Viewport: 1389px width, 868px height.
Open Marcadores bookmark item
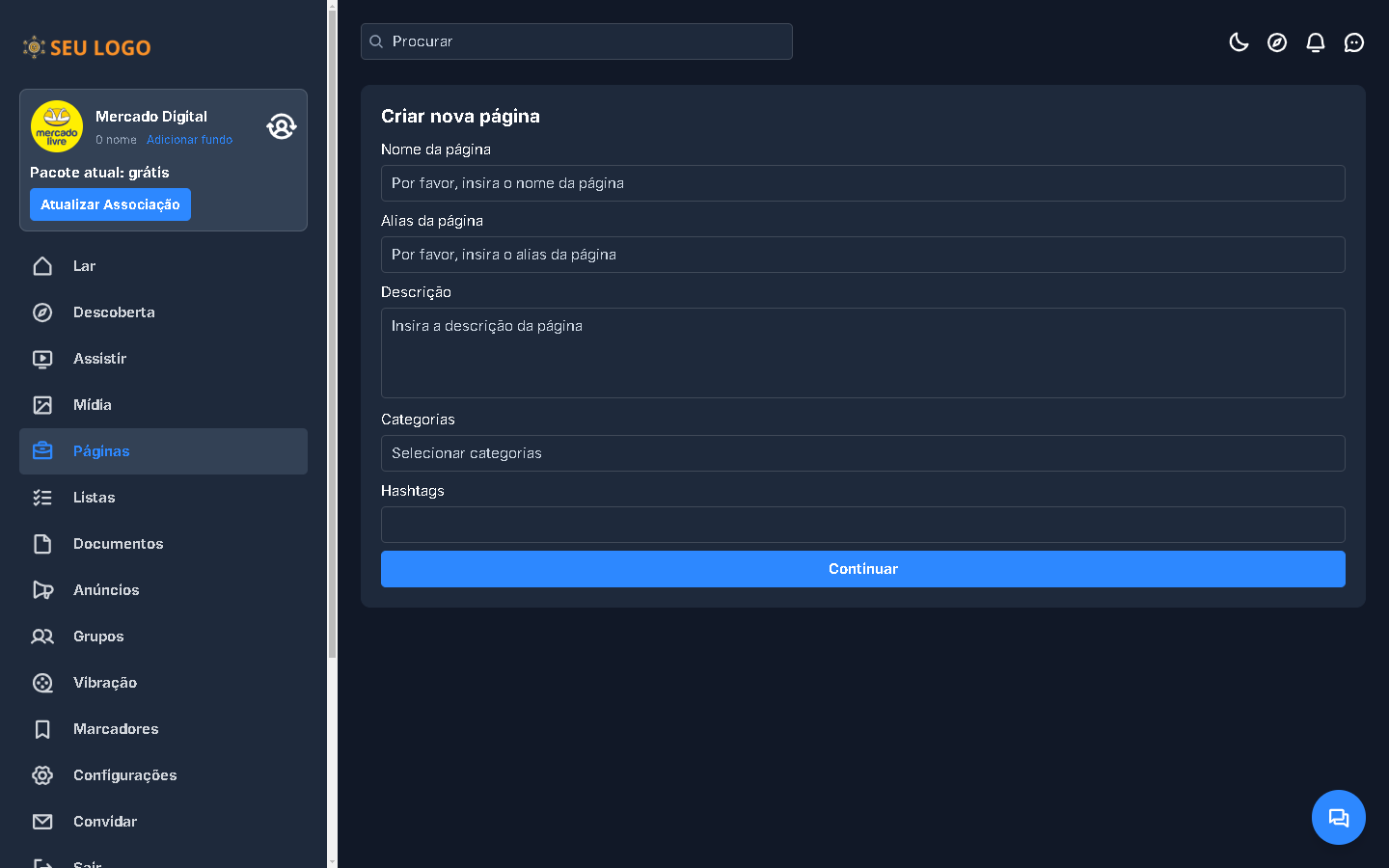(x=116, y=729)
